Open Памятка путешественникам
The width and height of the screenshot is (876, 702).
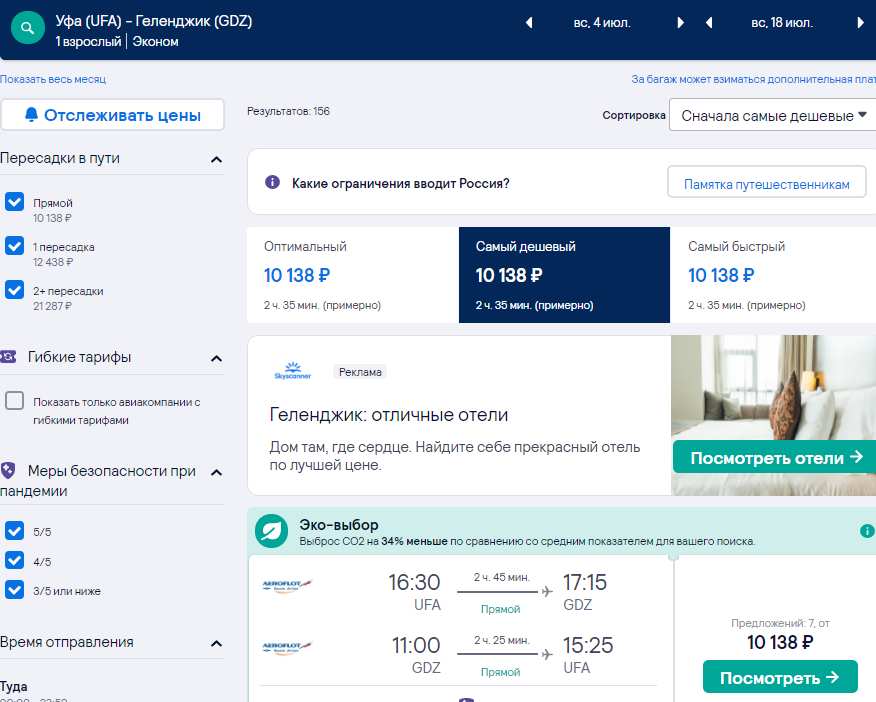(766, 182)
